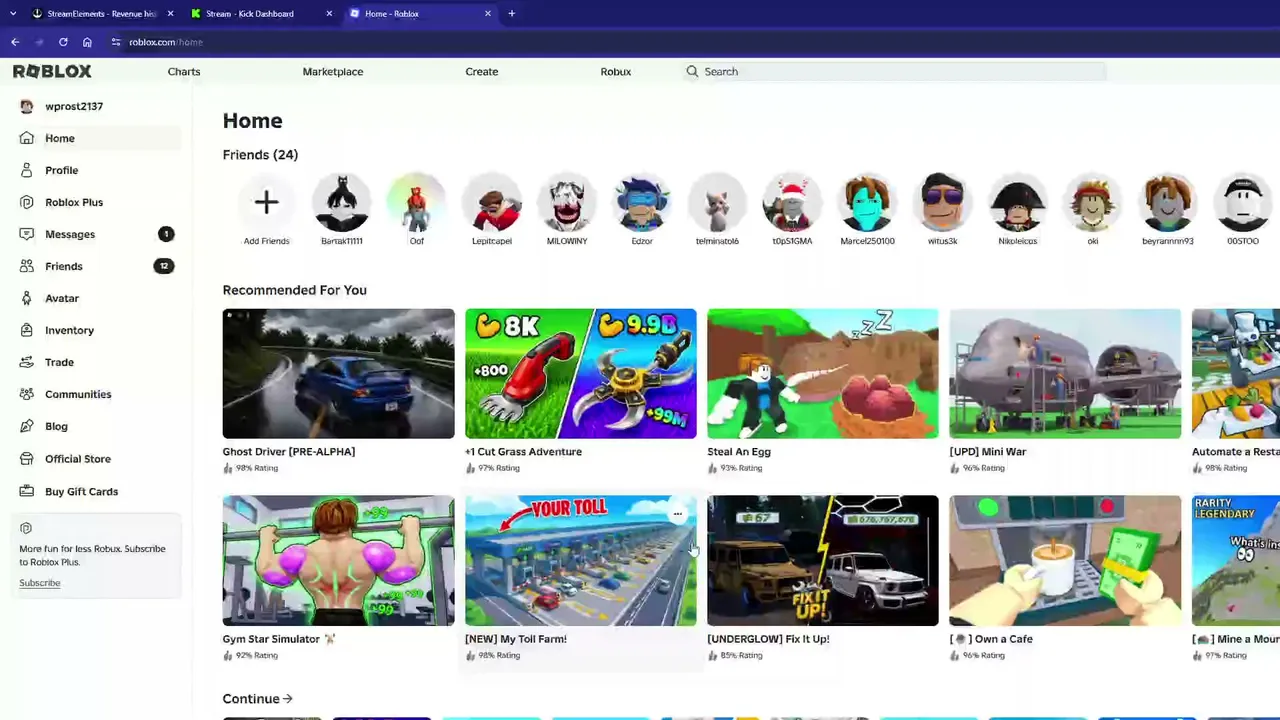This screenshot has height=720, width=1280.
Task: Click the Ghost Driver [PRE-ALPHA] title
Action: (289, 451)
